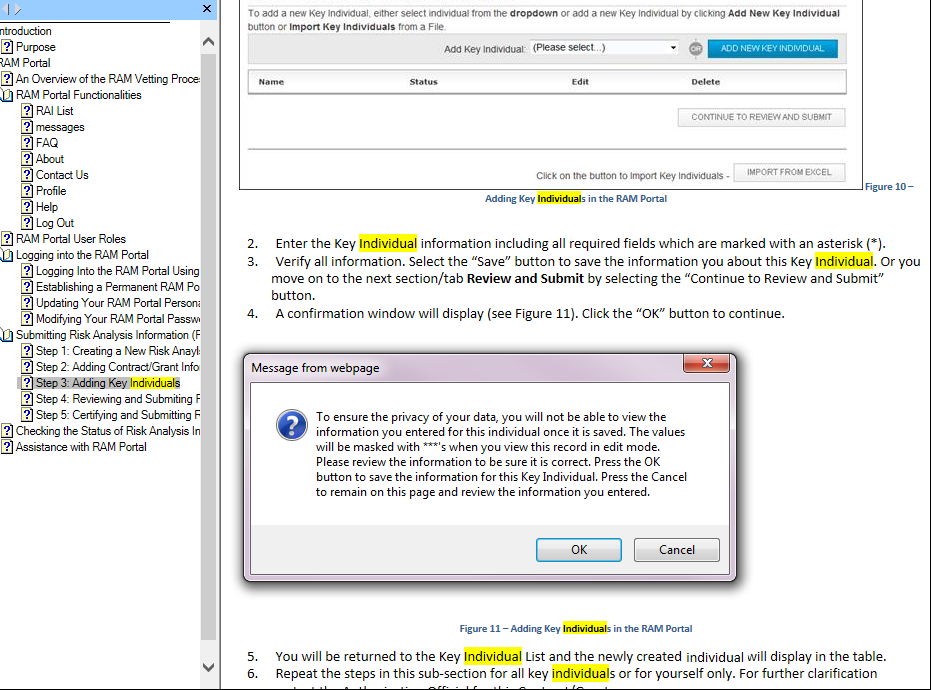This screenshot has height=690, width=933.
Task: Click the Profile topic icon
Action: (x=27, y=192)
